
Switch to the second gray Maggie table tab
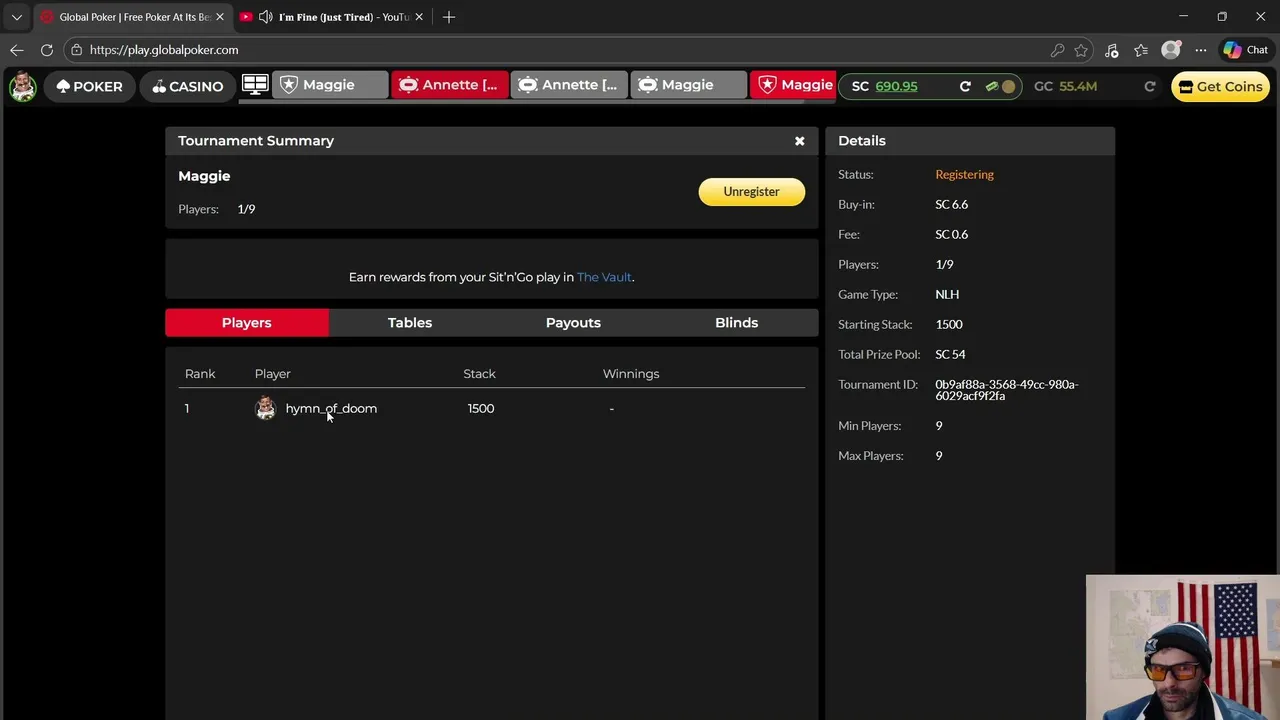689,85
